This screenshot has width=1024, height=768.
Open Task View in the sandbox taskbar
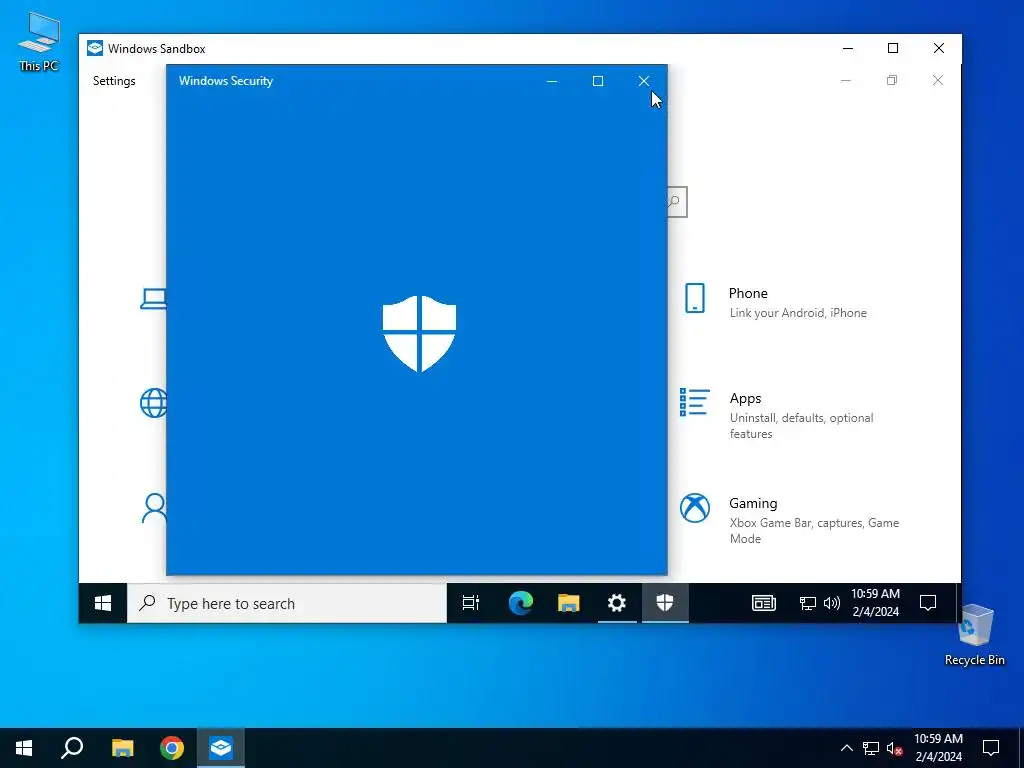(471, 603)
